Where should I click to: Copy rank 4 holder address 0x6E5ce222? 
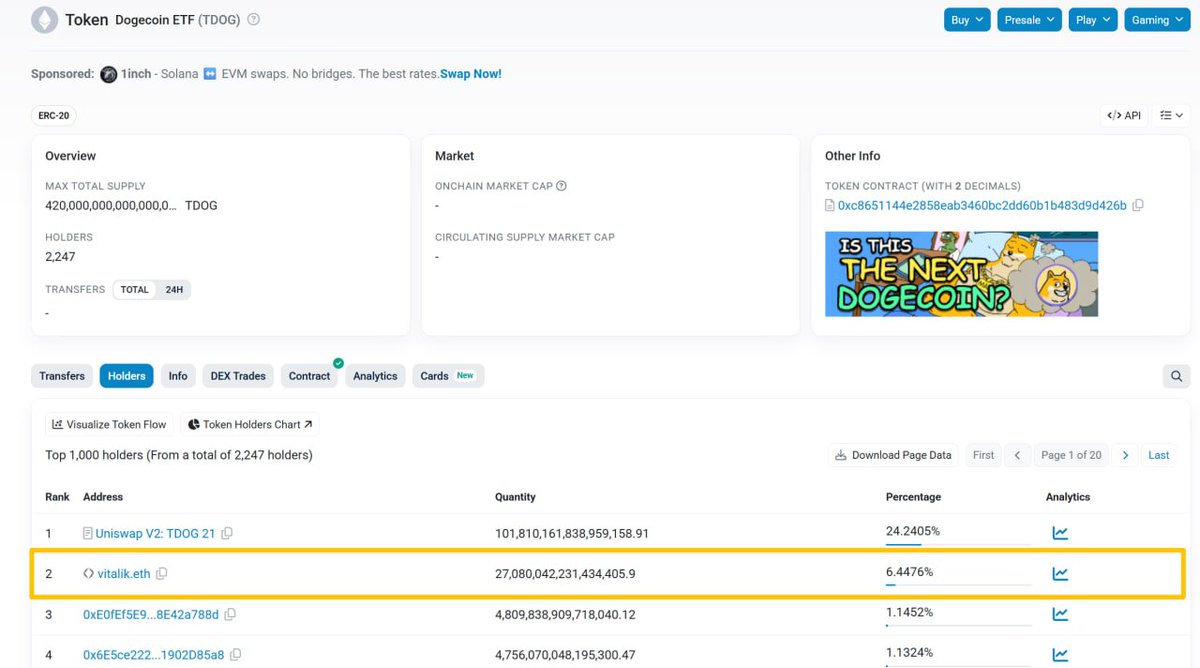coord(235,653)
